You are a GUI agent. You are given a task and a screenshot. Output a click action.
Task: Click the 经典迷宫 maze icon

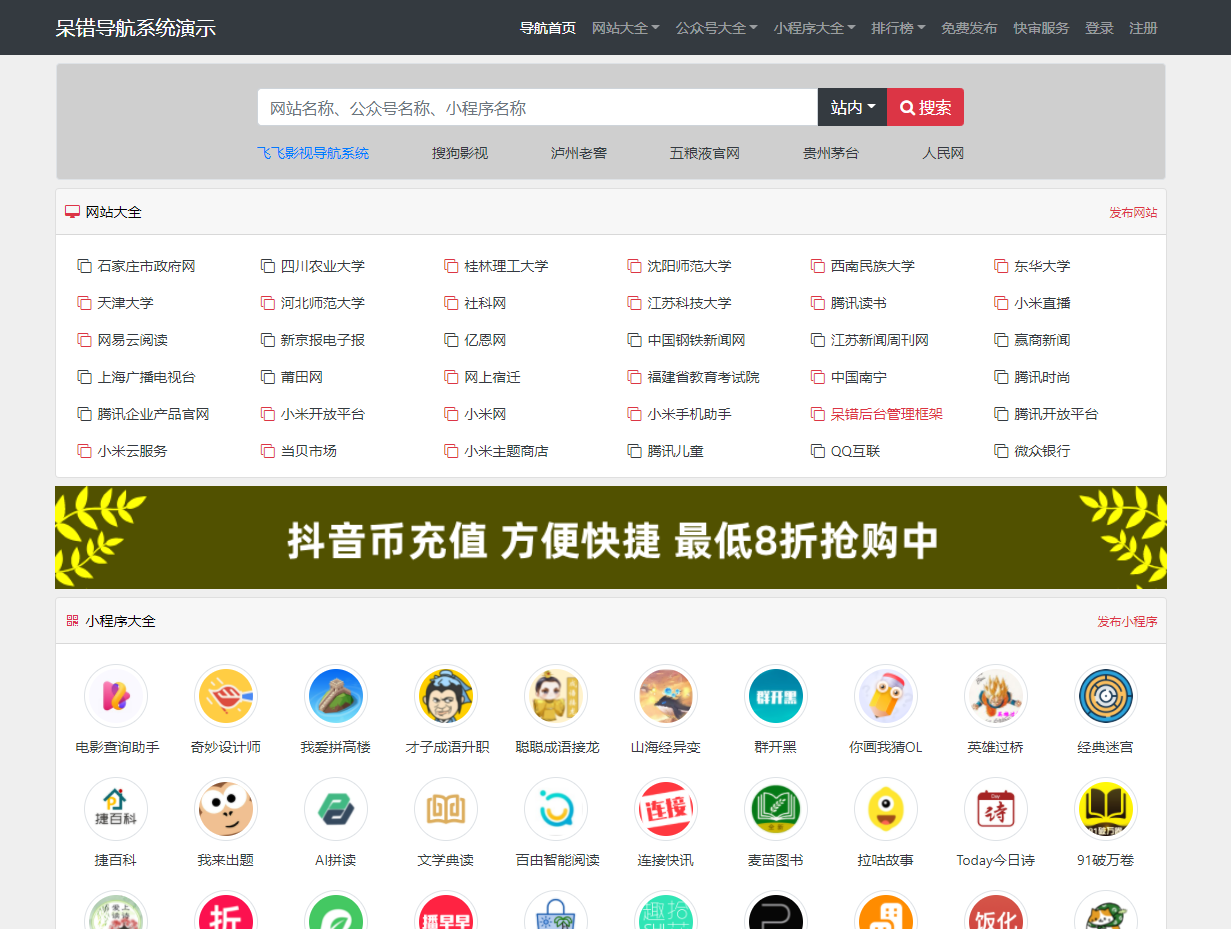coord(1106,695)
